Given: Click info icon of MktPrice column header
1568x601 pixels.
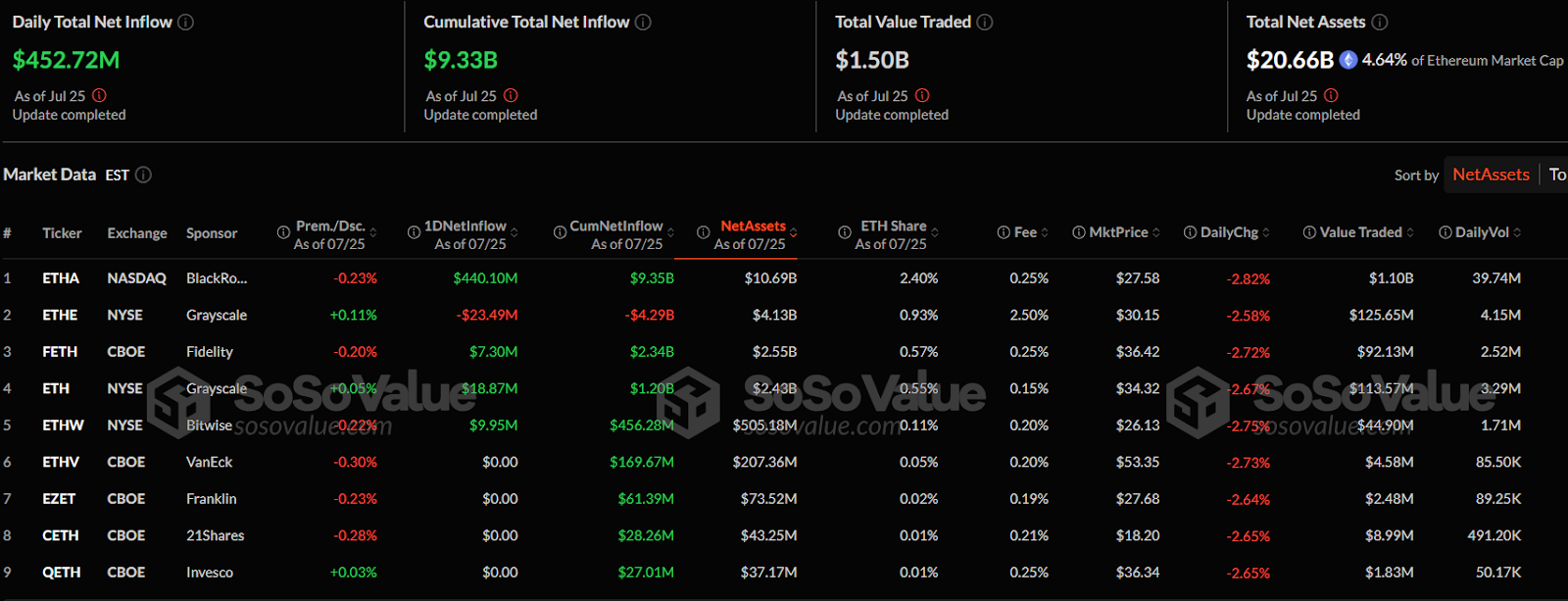Looking at the screenshot, I should (1079, 232).
